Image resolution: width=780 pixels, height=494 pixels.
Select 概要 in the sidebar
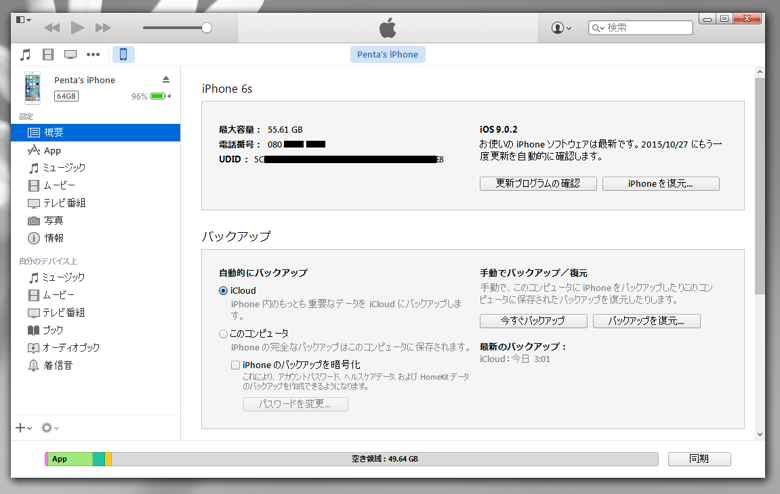tap(96, 132)
